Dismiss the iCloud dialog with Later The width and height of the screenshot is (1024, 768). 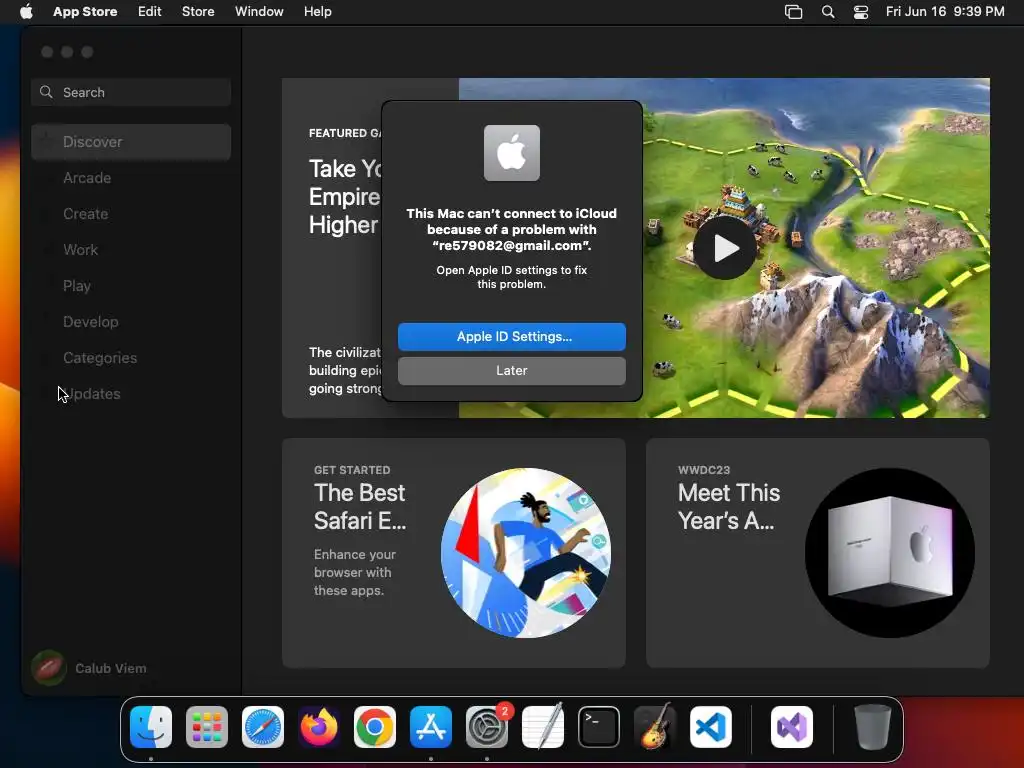[511, 370]
